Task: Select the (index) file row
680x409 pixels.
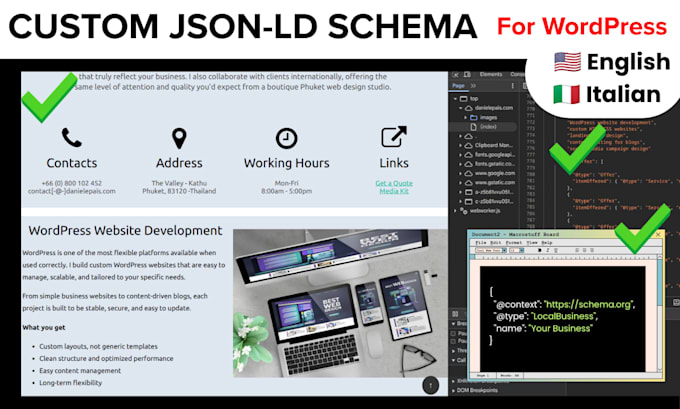Action: click(x=483, y=127)
